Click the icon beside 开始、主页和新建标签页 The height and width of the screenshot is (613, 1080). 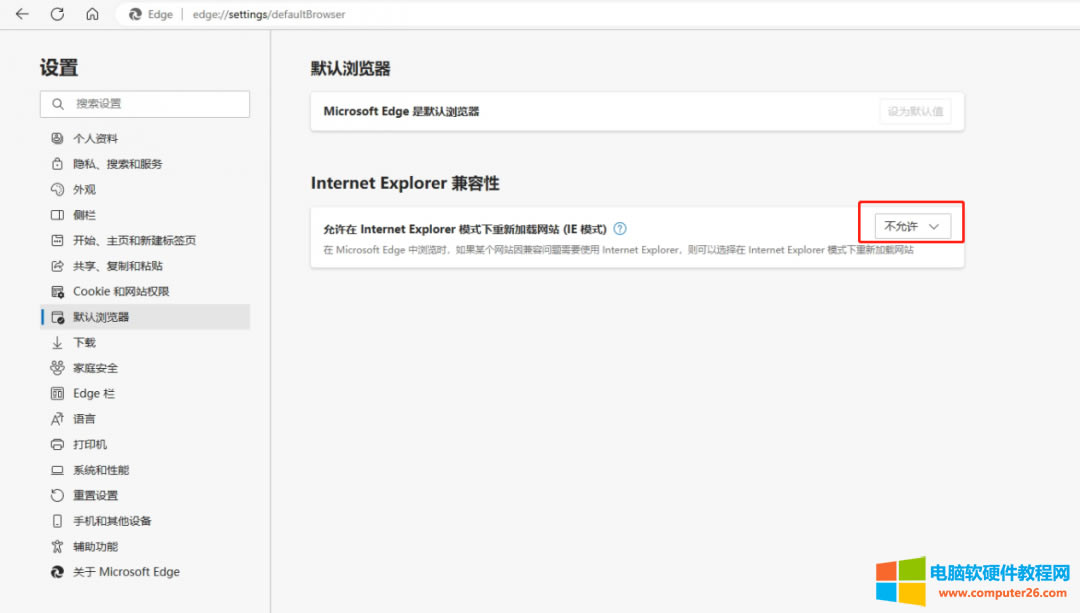click(x=57, y=240)
